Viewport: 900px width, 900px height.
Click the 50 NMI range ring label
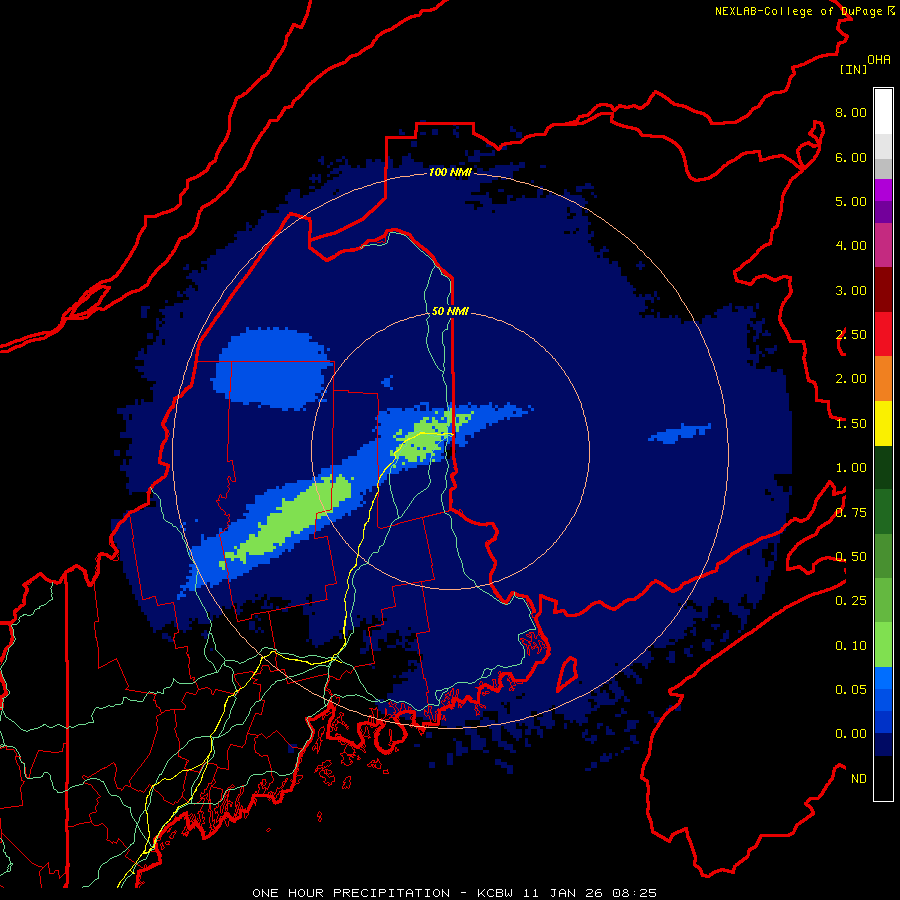pos(450,311)
